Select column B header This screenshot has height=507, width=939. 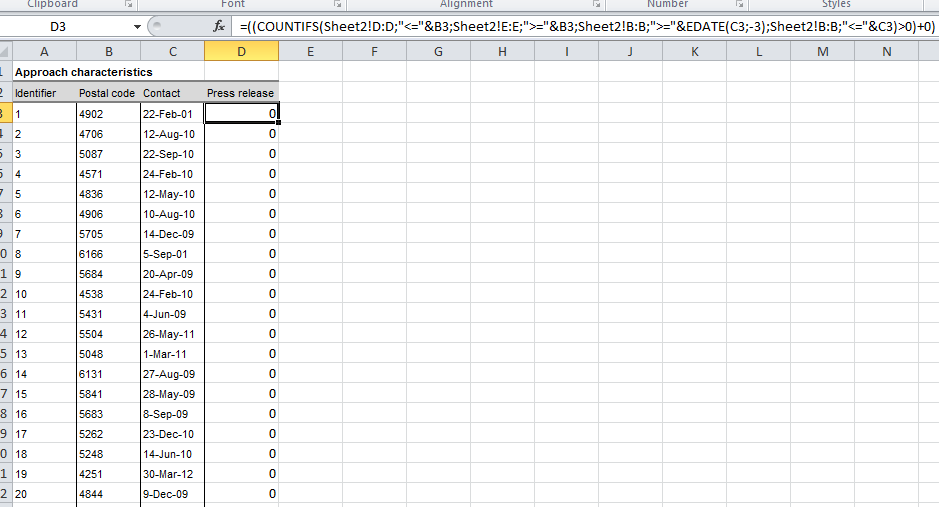click(x=108, y=51)
